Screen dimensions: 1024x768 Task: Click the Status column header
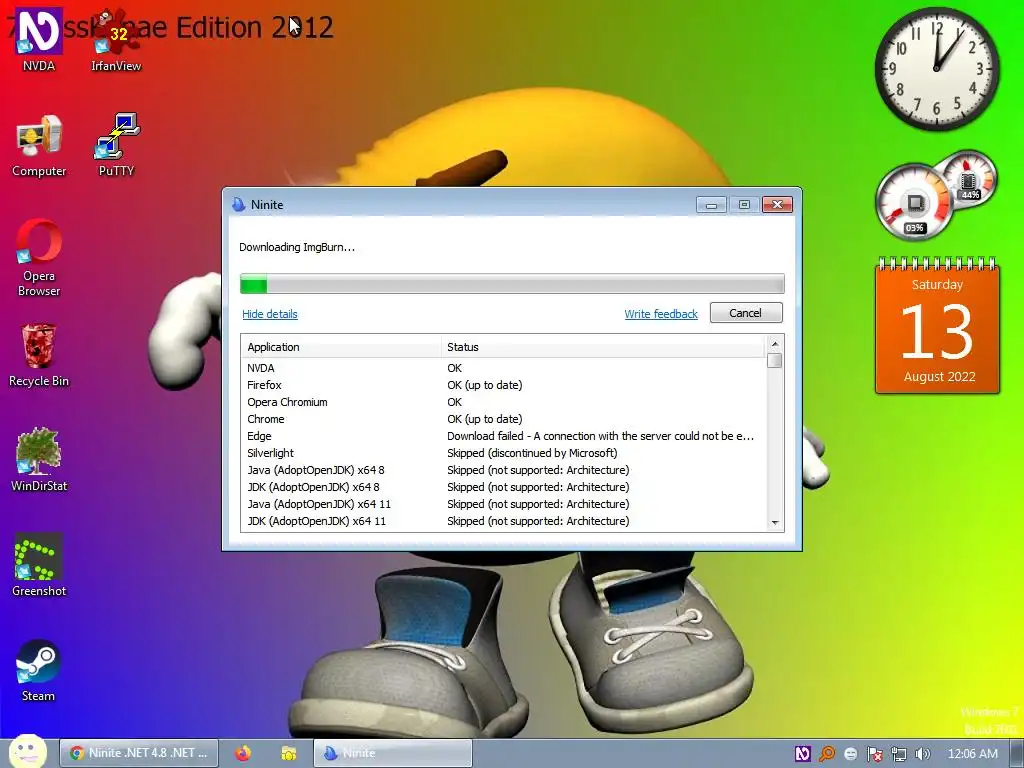[603, 347]
